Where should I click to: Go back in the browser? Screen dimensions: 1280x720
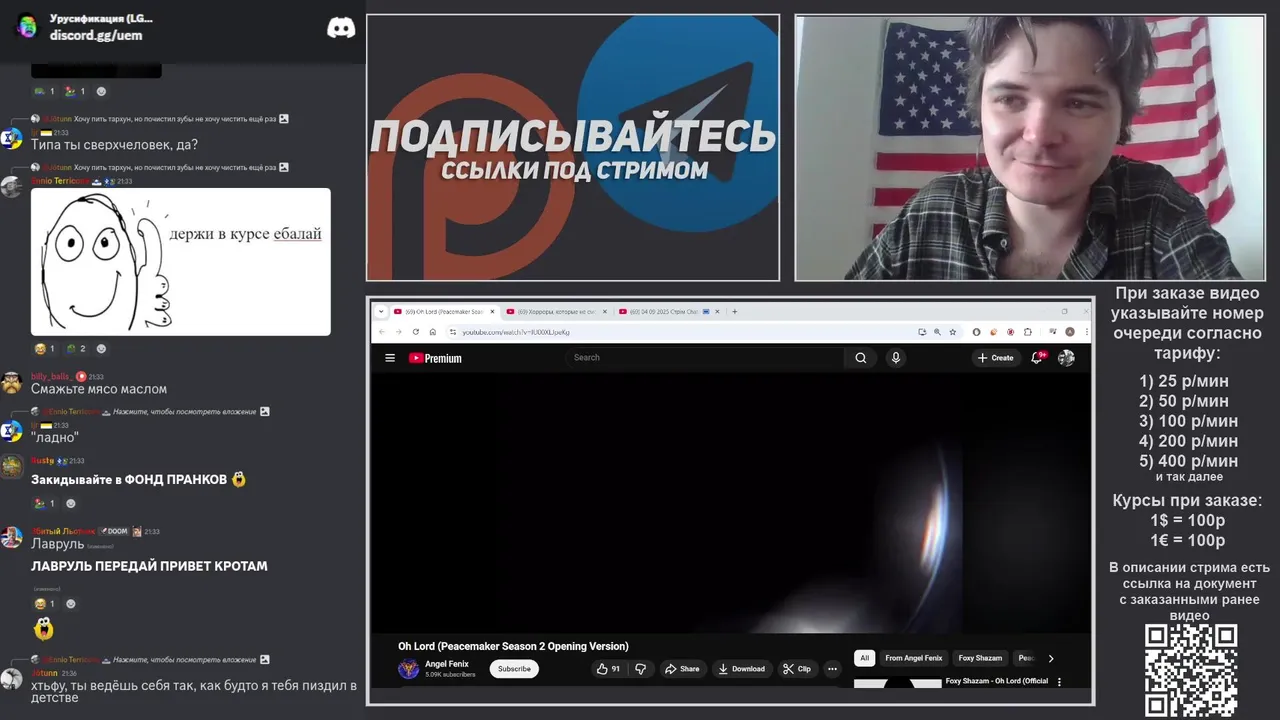tap(381, 332)
